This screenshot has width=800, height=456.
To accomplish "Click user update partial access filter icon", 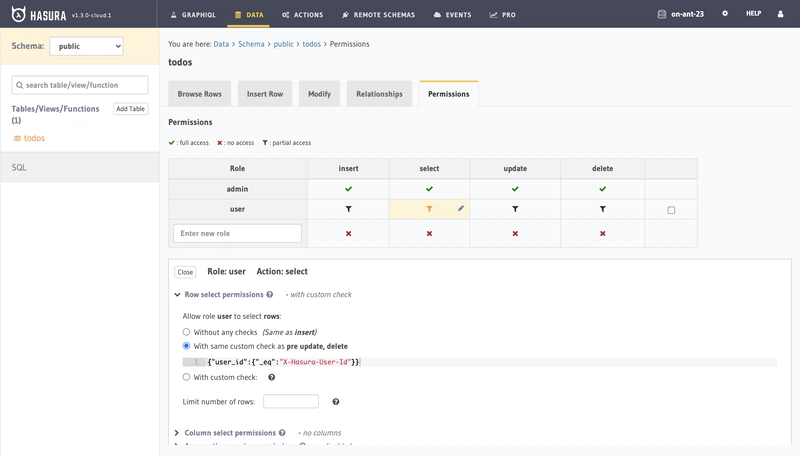I will click(515, 209).
